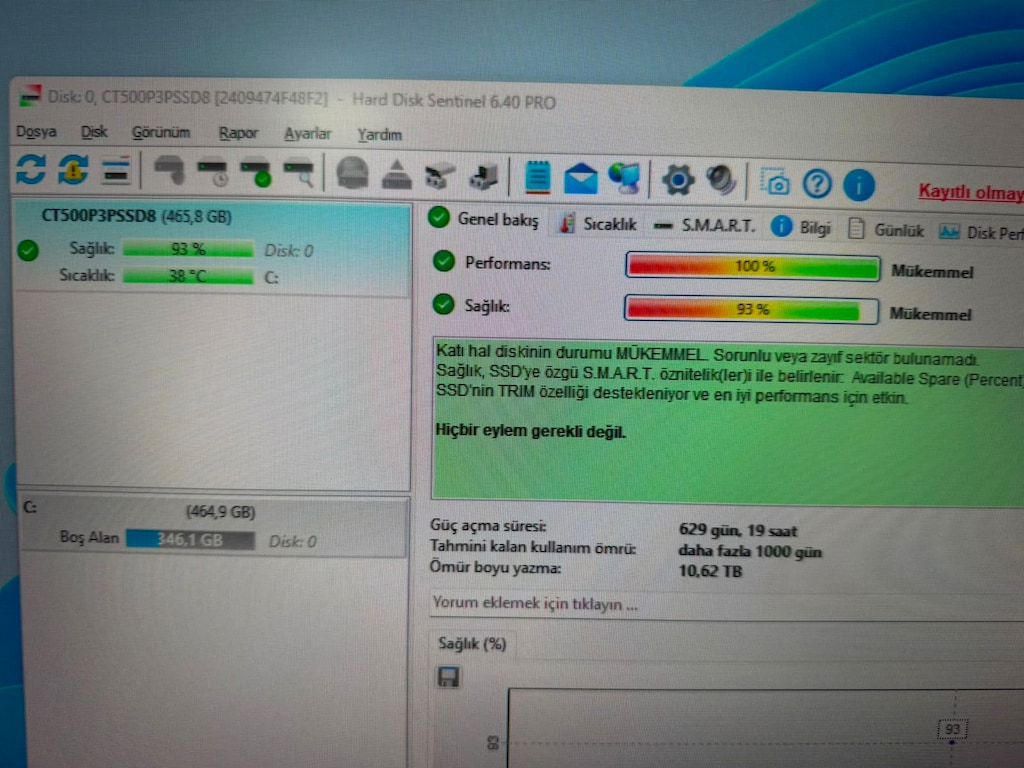Click the blue info circle toolbar icon
Viewport: 1024px width, 768px height.
(859, 185)
